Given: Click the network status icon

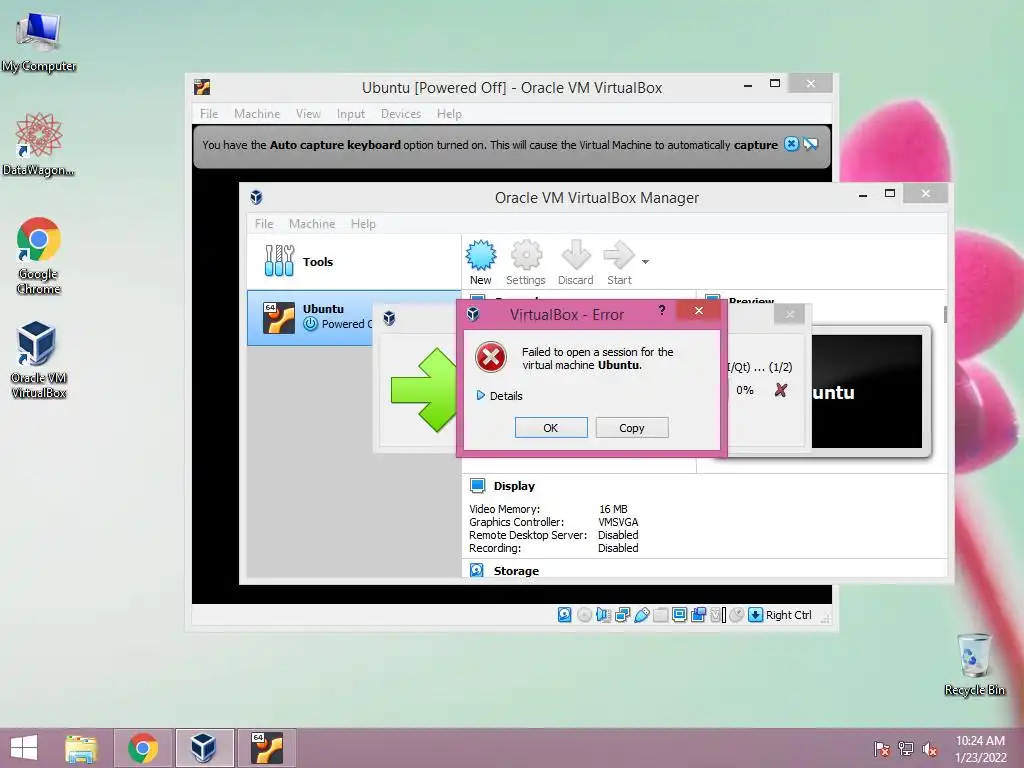Looking at the screenshot, I should coord(622,615).
